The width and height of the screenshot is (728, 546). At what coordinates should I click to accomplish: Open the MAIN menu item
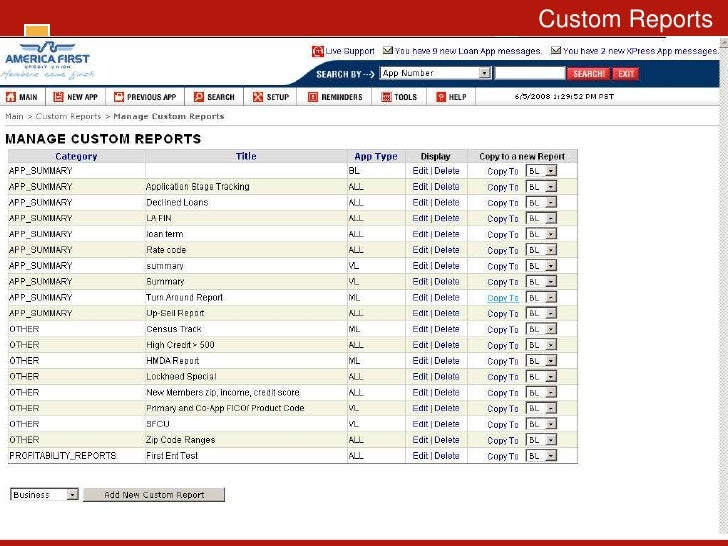pos(22,97)
